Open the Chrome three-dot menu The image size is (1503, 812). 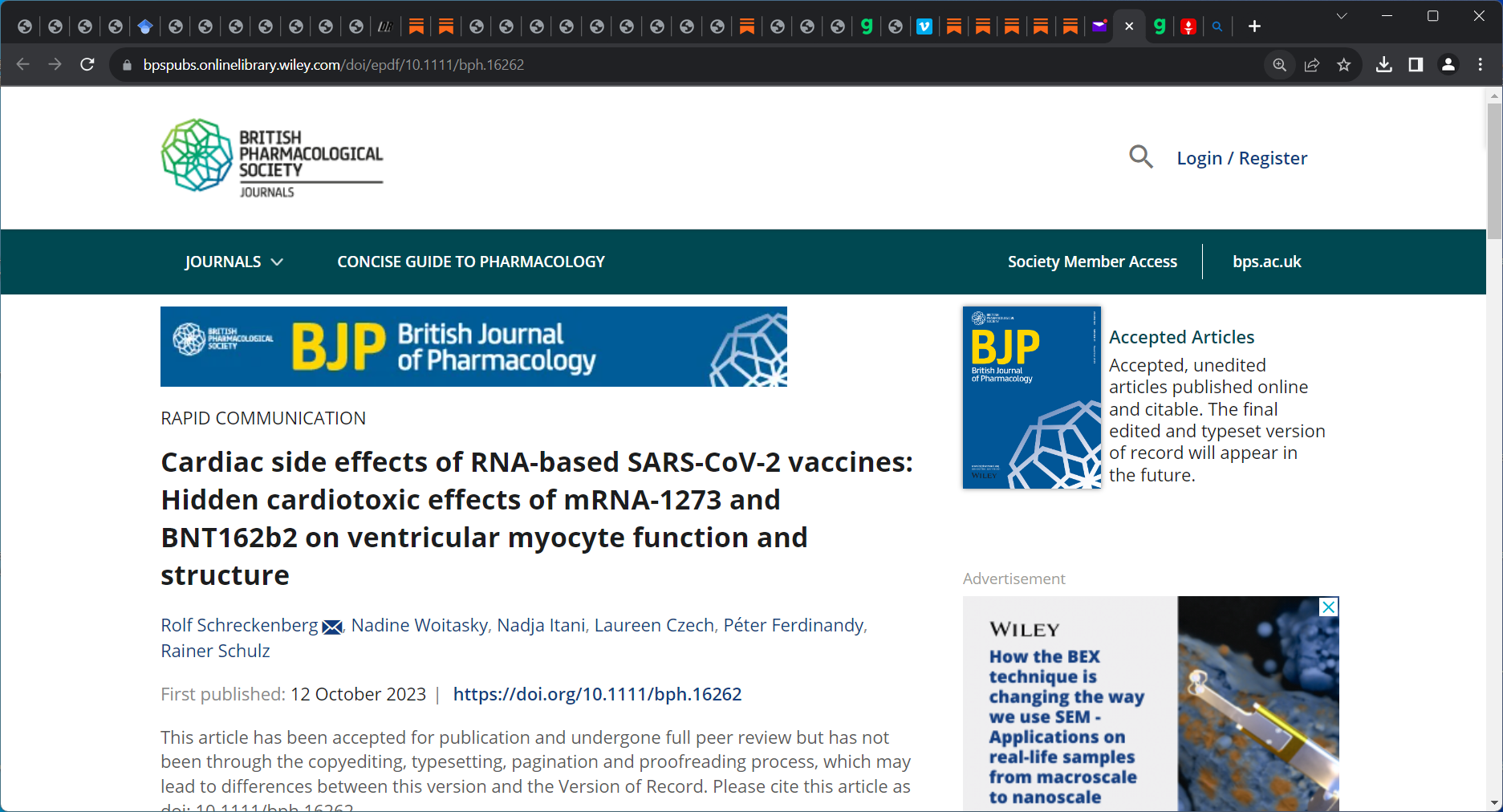point(1481,65)
